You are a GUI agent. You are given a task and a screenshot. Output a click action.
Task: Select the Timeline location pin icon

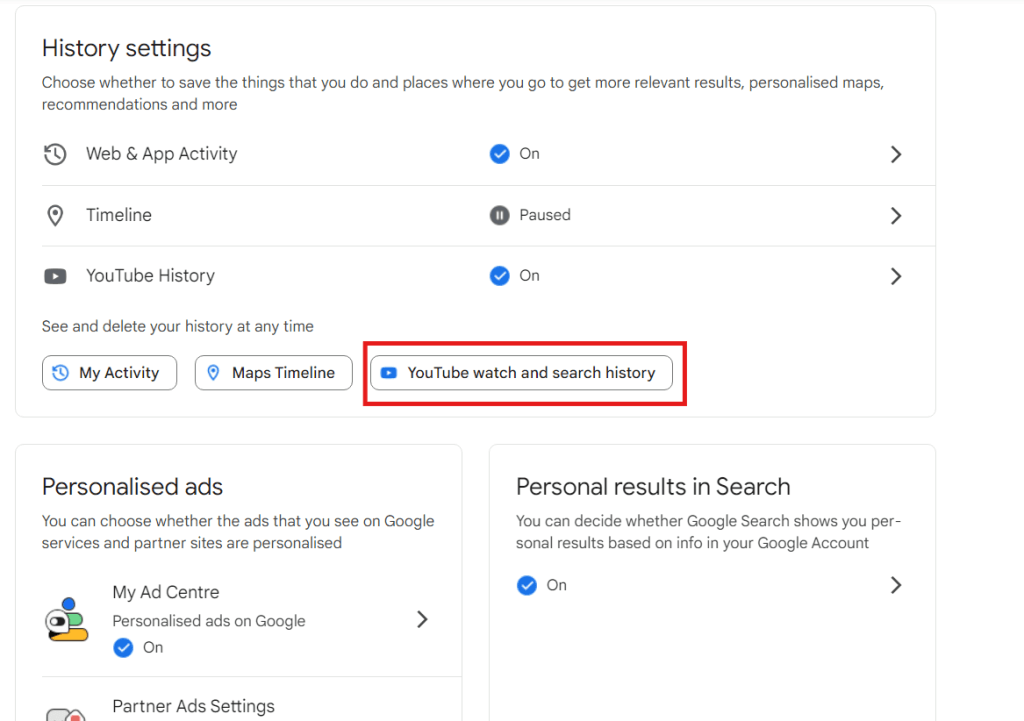[55, 215]
